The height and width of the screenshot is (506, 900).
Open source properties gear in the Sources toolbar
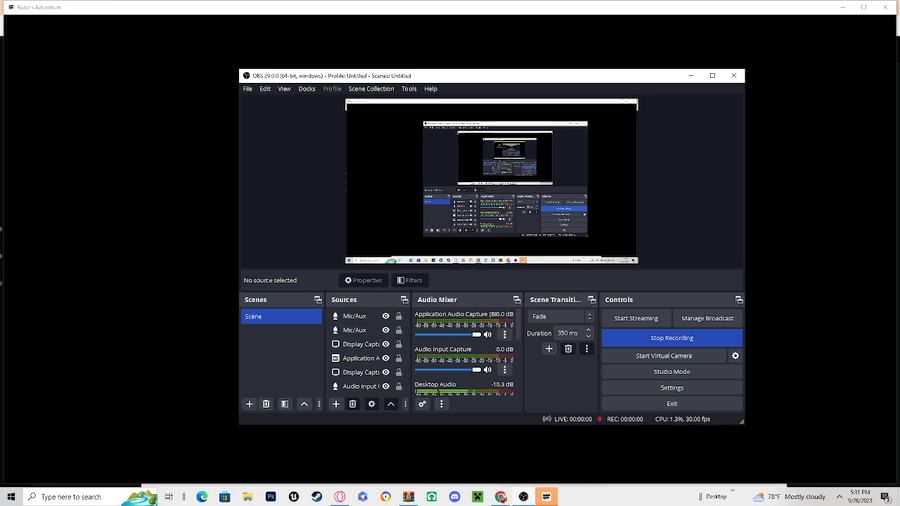[x=371, y=404]
